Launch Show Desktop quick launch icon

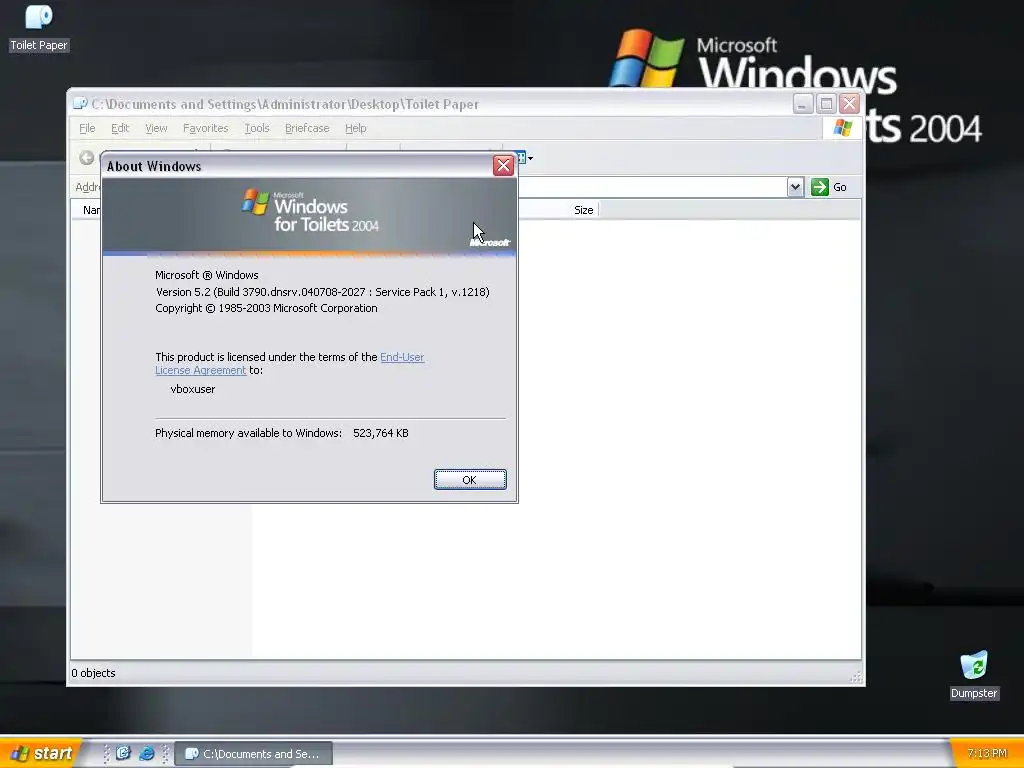[123, 753]
